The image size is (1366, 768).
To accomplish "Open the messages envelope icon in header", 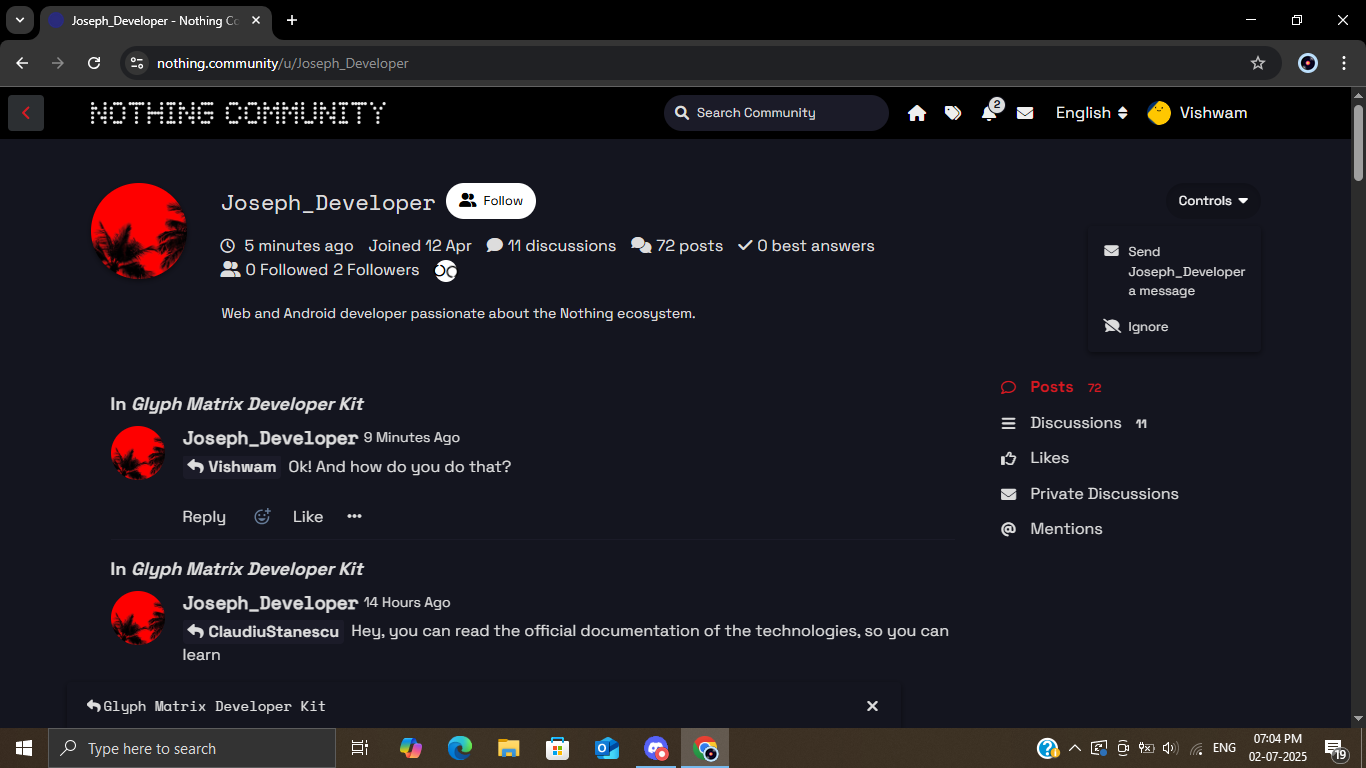I will [1025, 113].
